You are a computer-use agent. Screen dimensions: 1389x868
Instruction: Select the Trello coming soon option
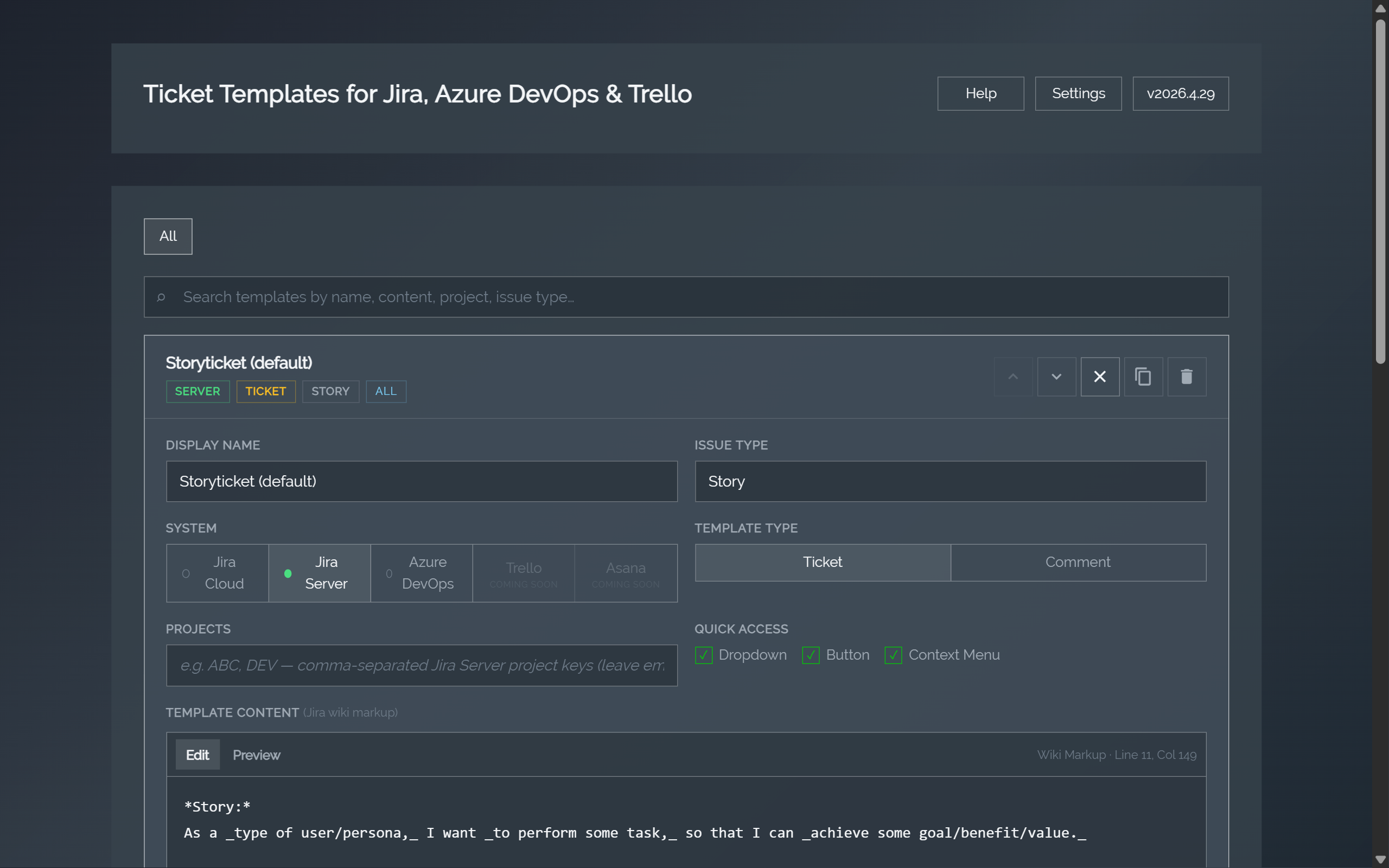pyautogui.click(x=524, y=573)
